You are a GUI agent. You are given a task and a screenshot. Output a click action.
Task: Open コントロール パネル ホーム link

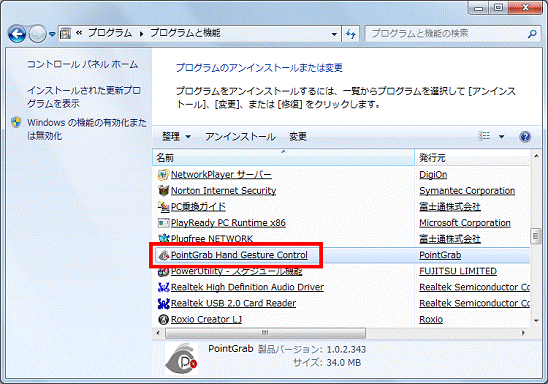82,64
